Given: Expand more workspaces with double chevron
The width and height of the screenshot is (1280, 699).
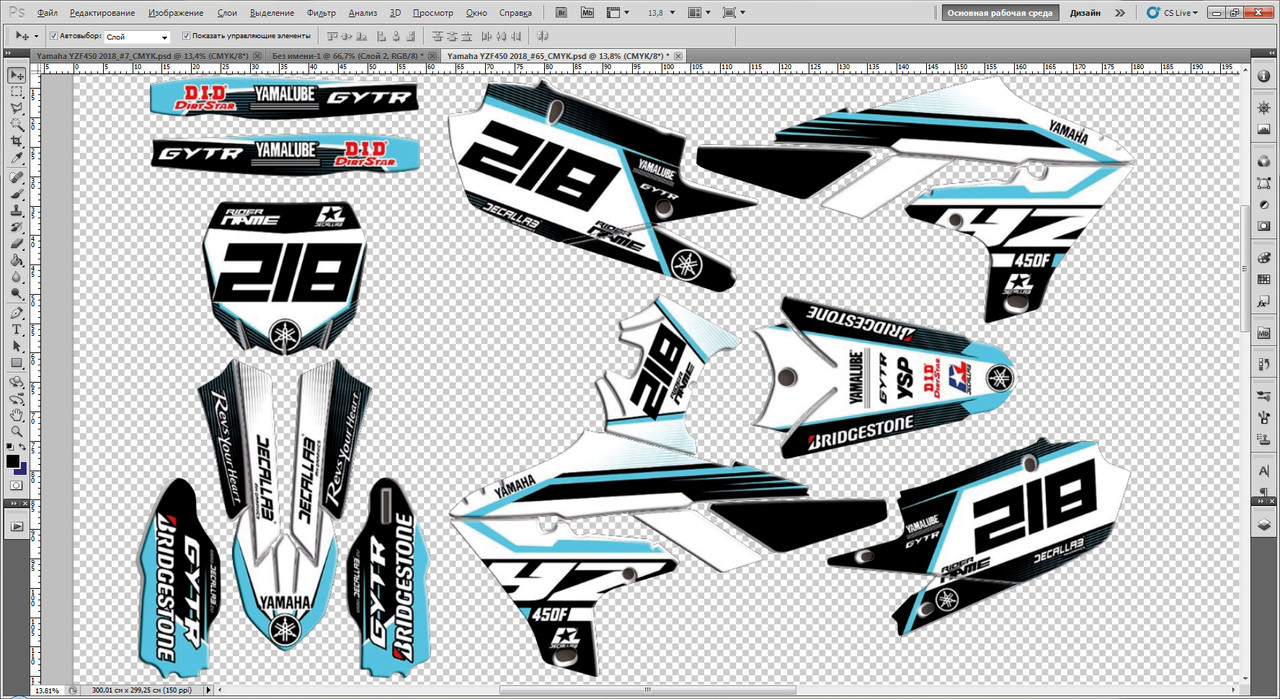Looking at the screenshot, I should [x=1119, y=13].
